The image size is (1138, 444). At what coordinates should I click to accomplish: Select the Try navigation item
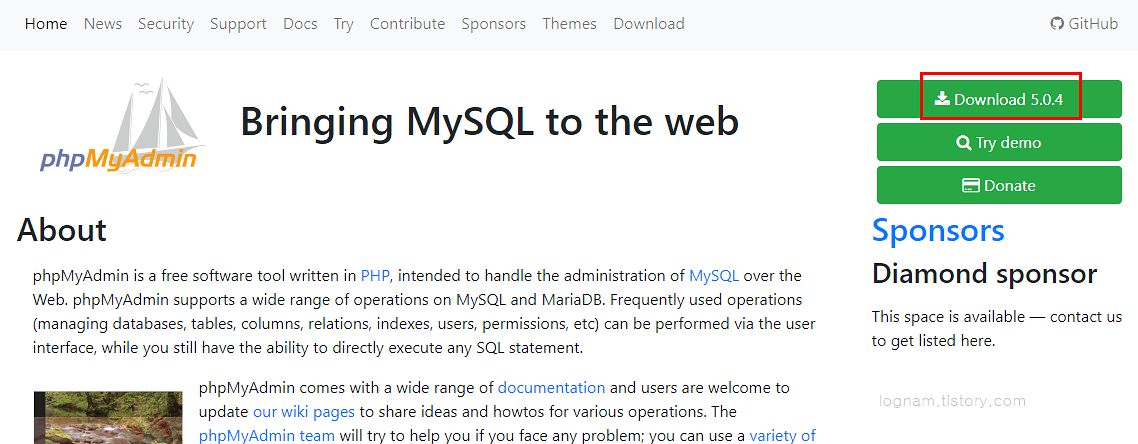click(x=344, y=24)
